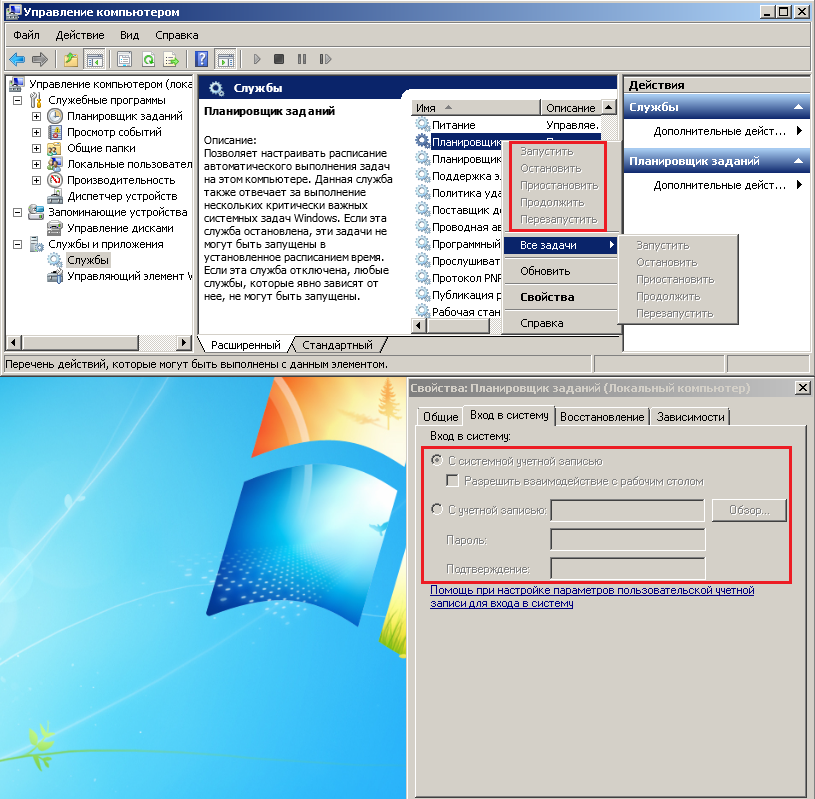Open Help via blue question mark icon
The width and height of the screenshot is (815, 799).
coord(202,59)
